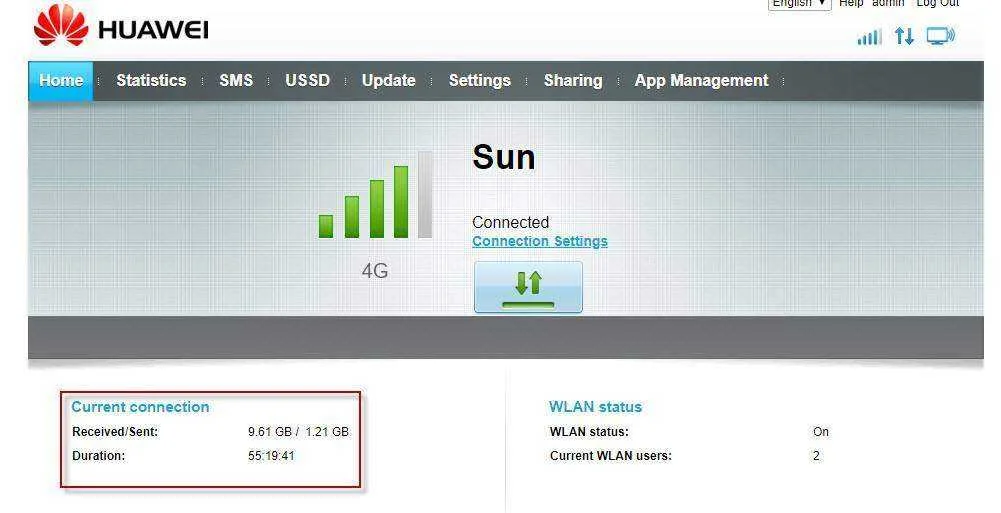Open the Update tab
The height and width of the screenshot is (513, 1001).
(389, 80)
